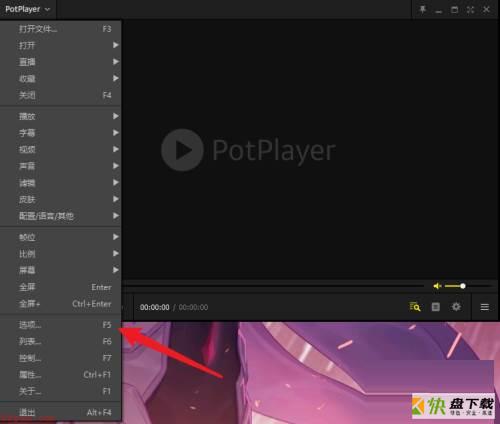Open 选项... (F5) preferences
Viewport: 500px width, 424px height.
(x=60, y=325)
